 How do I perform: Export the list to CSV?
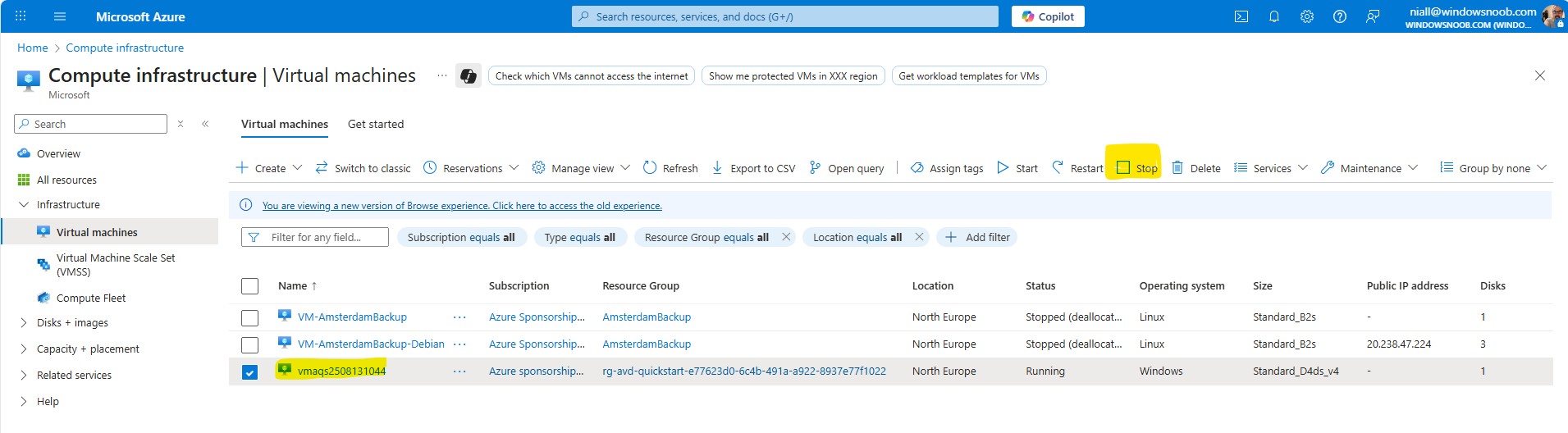(x=753, y=168)
